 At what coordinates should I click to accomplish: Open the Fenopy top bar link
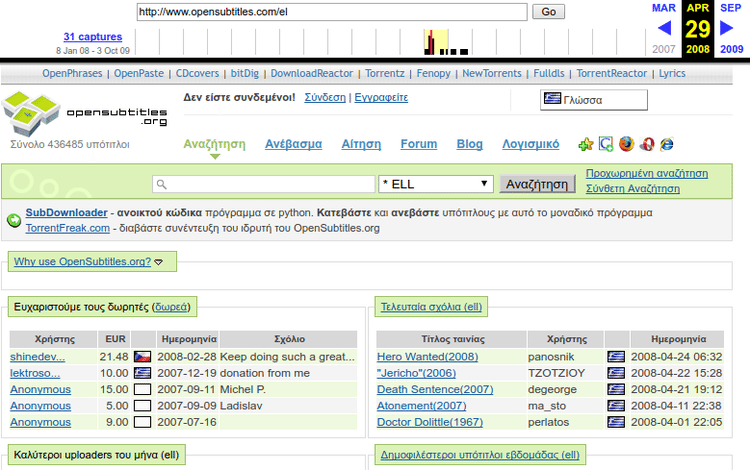pyautogui.click(x=433, y=73)
